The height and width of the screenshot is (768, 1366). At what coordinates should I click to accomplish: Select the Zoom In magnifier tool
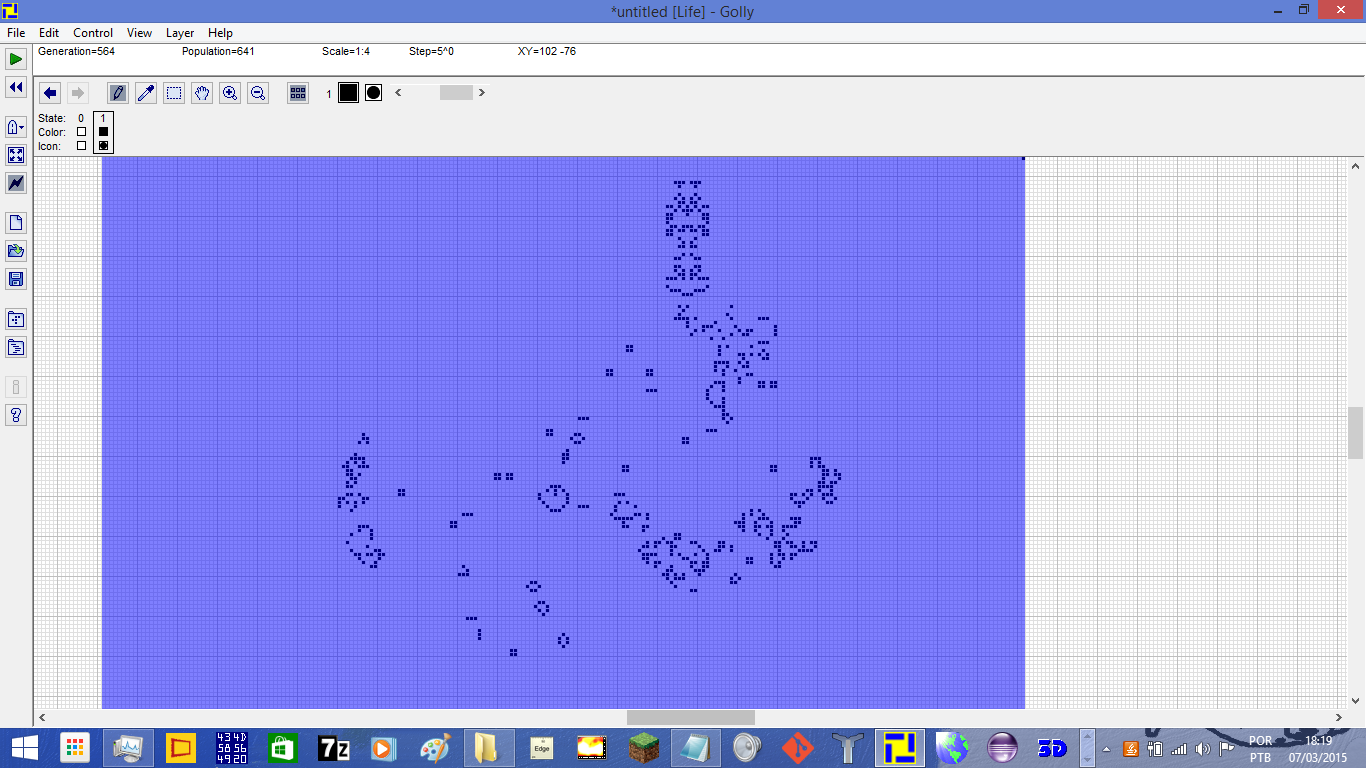tap(230, 93)
